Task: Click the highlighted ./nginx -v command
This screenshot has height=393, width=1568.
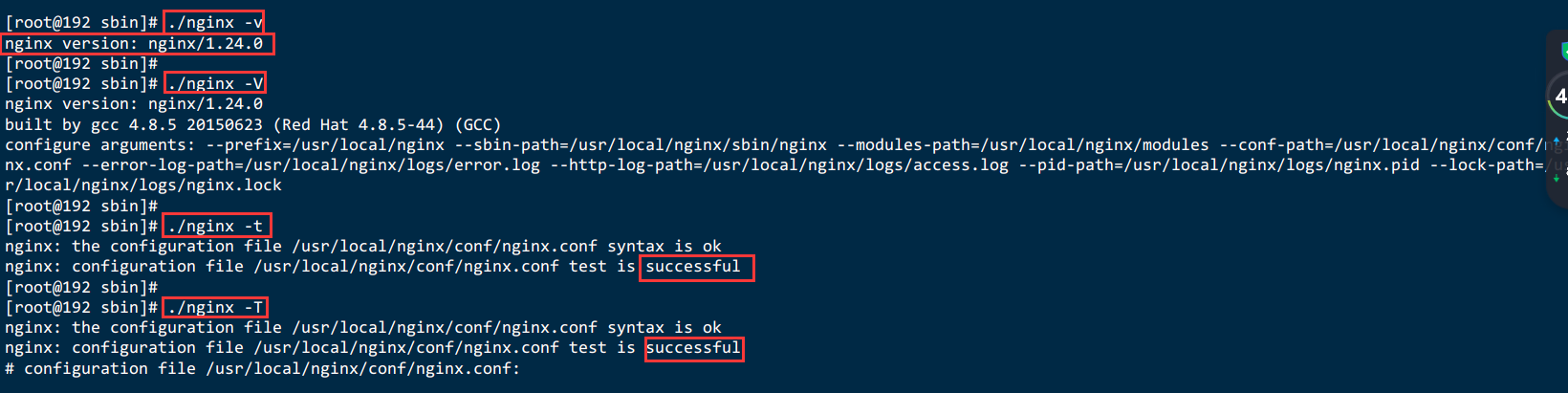Action: (214, 22)
